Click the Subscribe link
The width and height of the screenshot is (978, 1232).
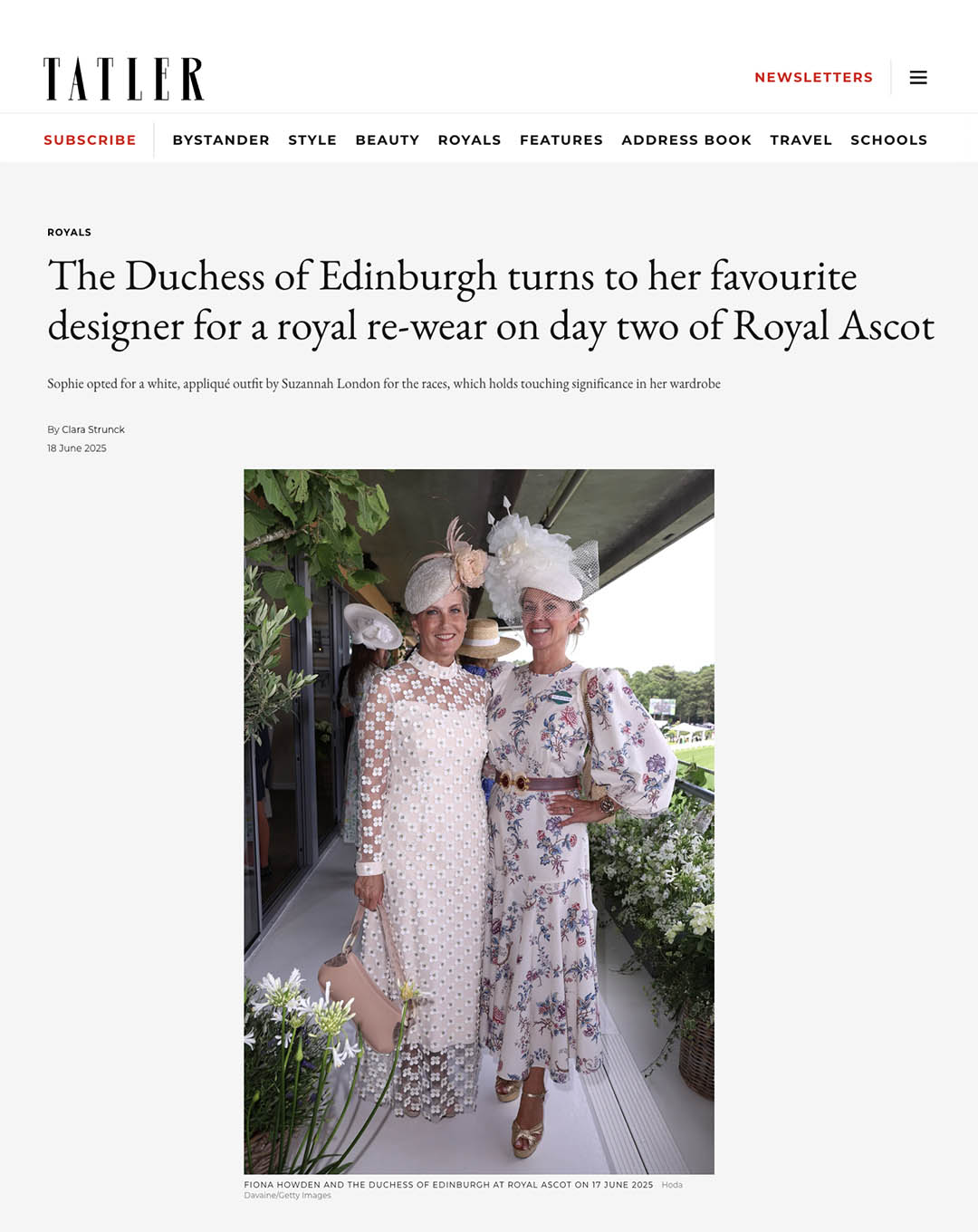[90, 140]
